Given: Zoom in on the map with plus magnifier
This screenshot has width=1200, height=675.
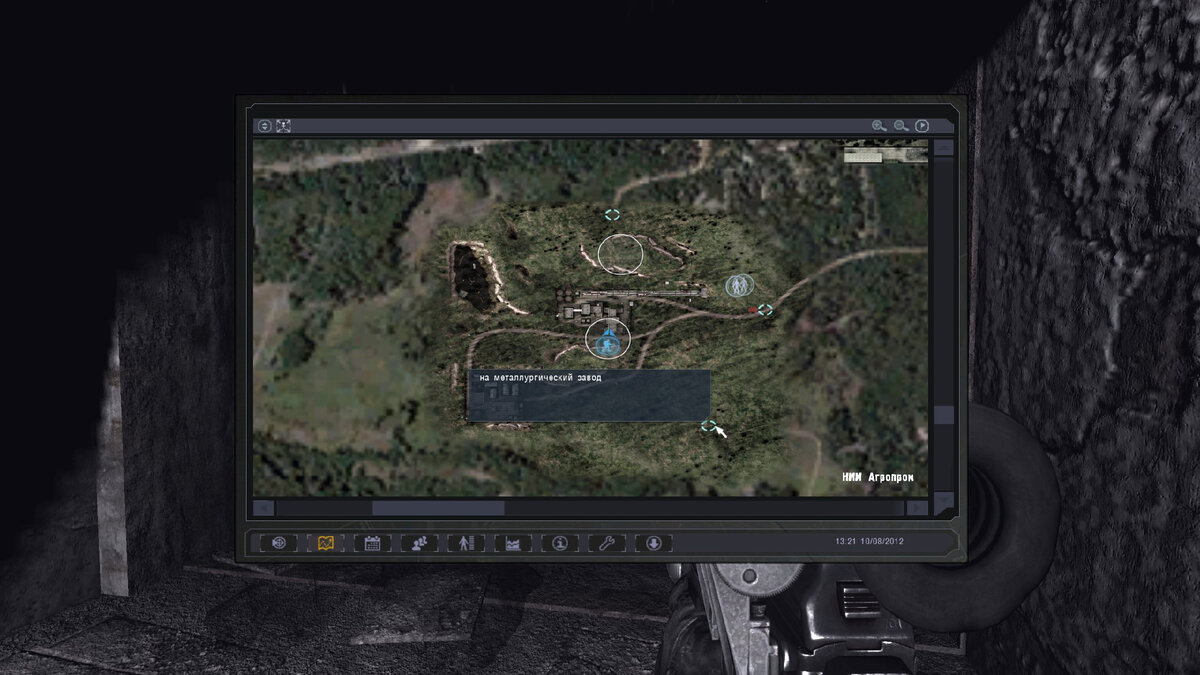Looking at the screenshot, I should pos(879,126).
